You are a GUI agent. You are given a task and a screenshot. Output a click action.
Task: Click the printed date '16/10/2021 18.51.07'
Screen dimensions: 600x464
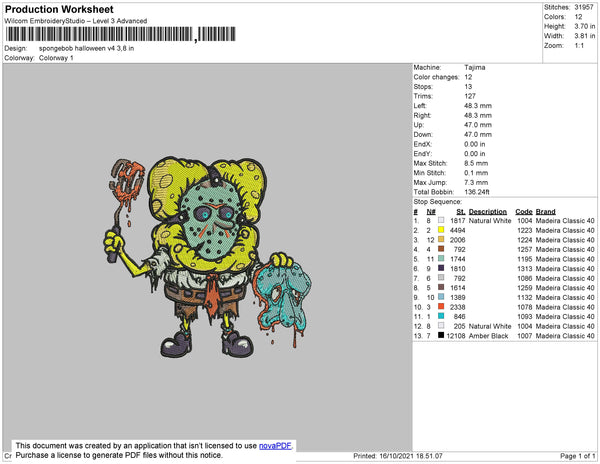coord(411,456)
